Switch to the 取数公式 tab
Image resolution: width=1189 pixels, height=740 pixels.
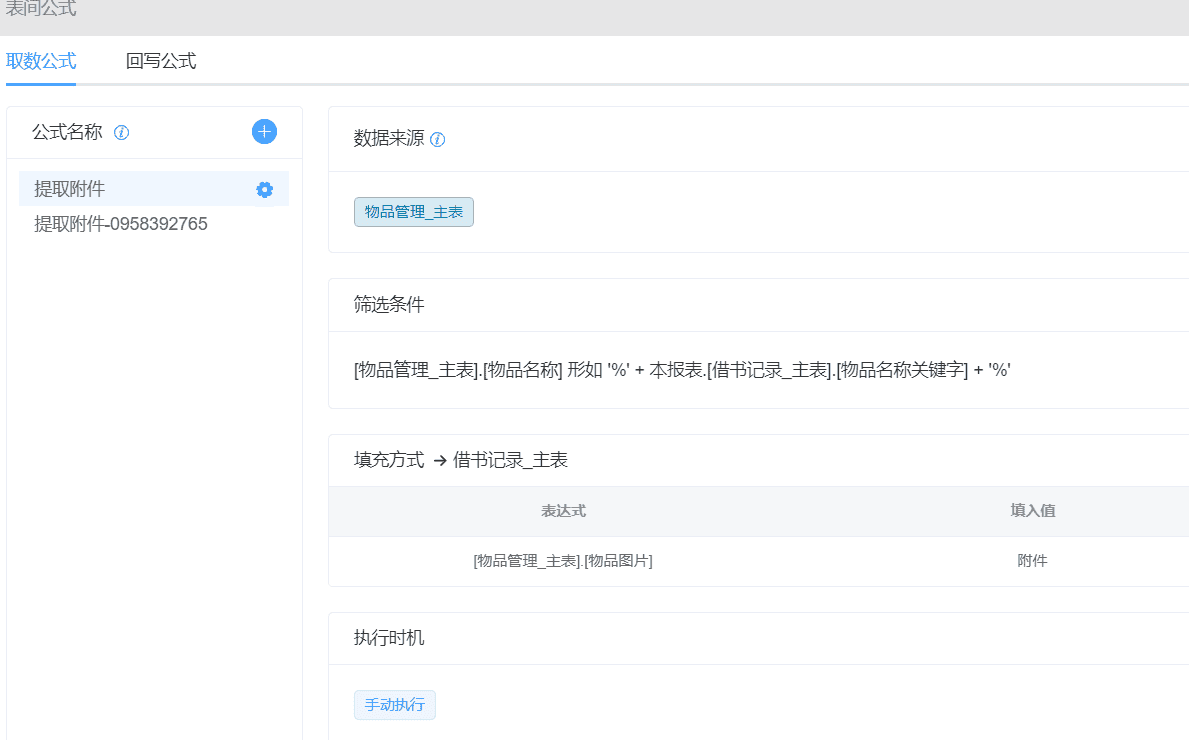tap(41, 61)
